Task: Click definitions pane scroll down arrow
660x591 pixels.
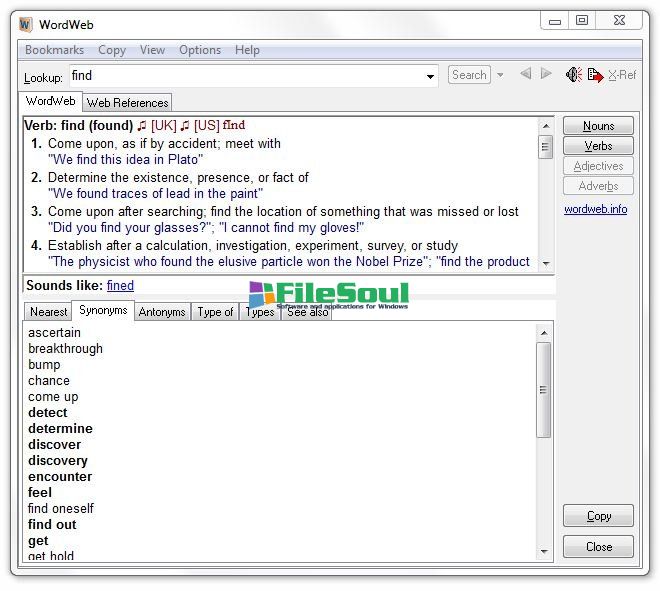Action: [x=546, y=264]
